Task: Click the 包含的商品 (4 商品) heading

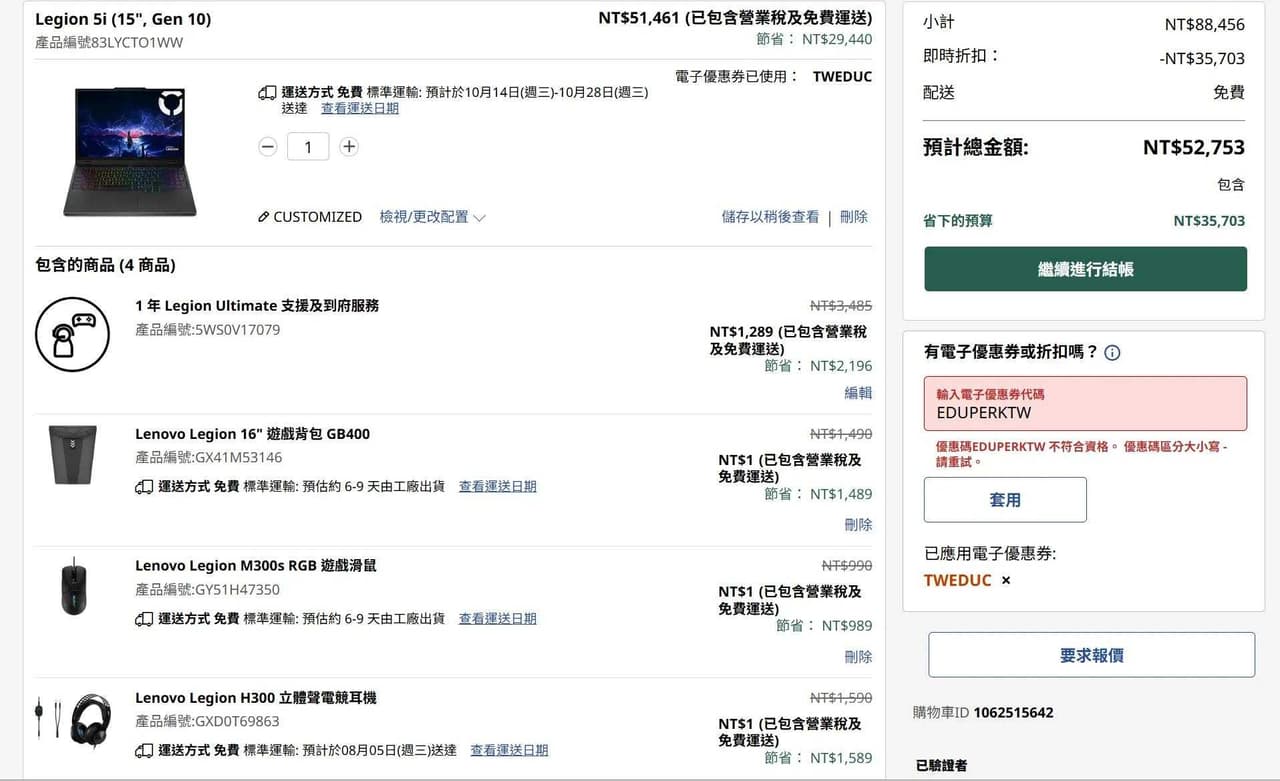Action: (x=105, y=266)
